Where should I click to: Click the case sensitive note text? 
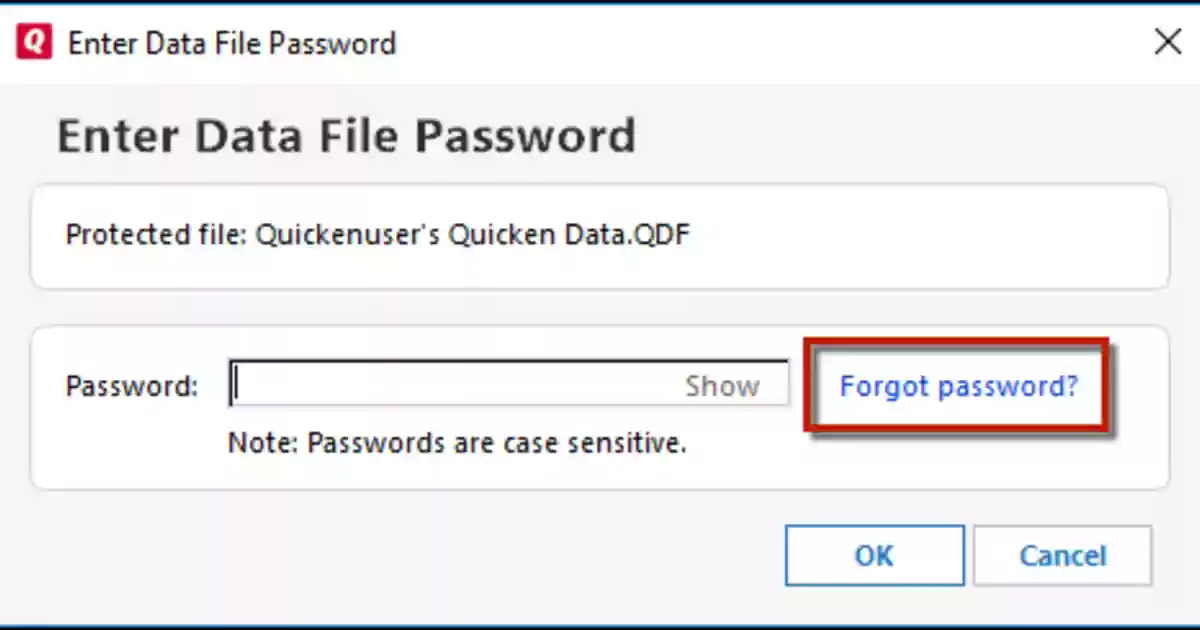pos(457,442)
